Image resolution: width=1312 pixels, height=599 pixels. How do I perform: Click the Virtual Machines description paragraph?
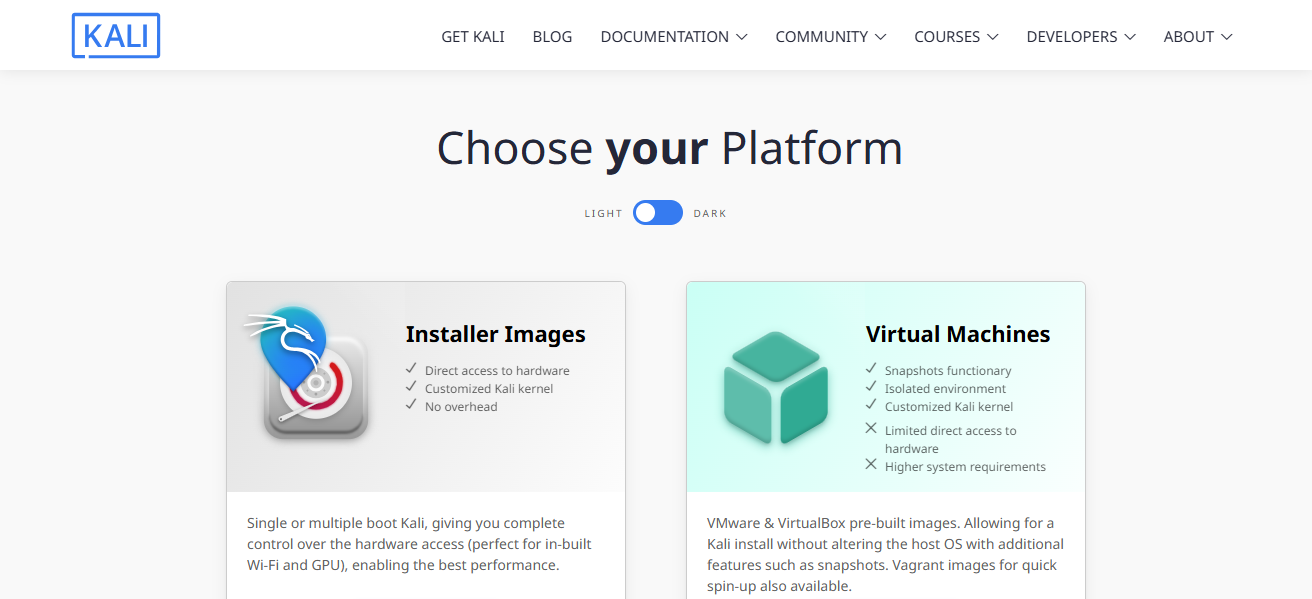pos(885,554)
